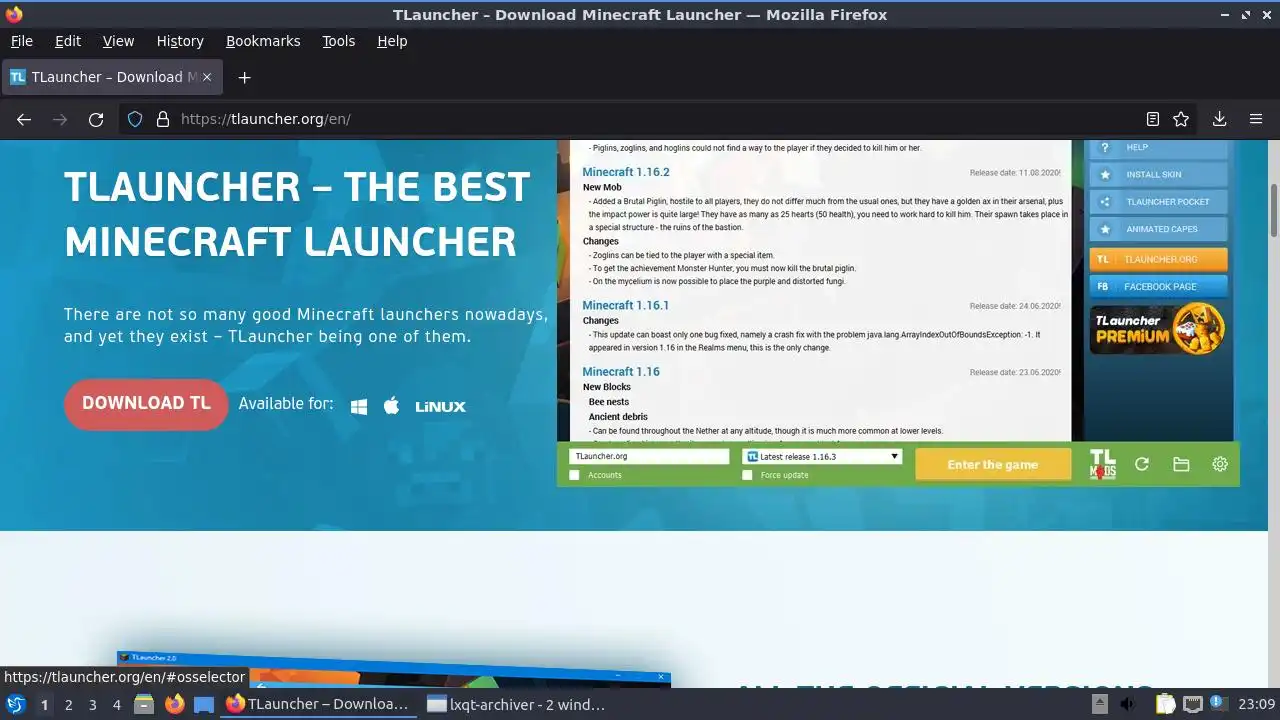Select the TLauncher browser tab

(x=112, y=77)
